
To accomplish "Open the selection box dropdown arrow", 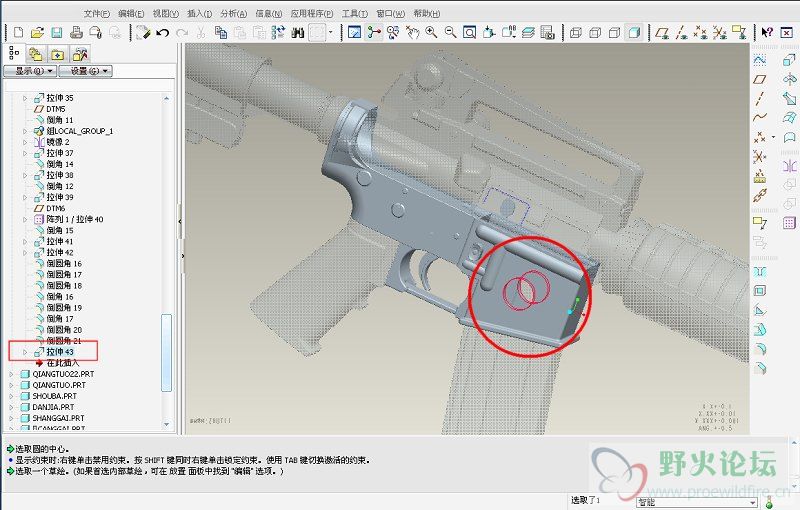I will (x=331, y=33).
